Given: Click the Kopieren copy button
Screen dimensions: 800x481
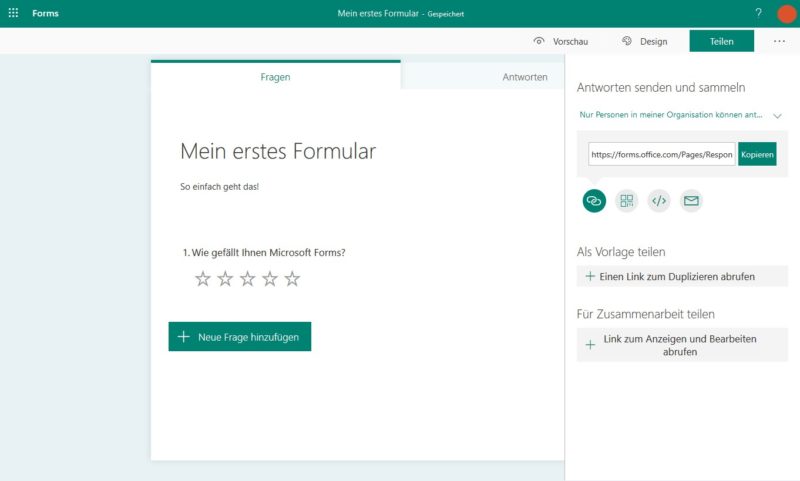Looking at the screenshot, I should (x=757, y=154).
